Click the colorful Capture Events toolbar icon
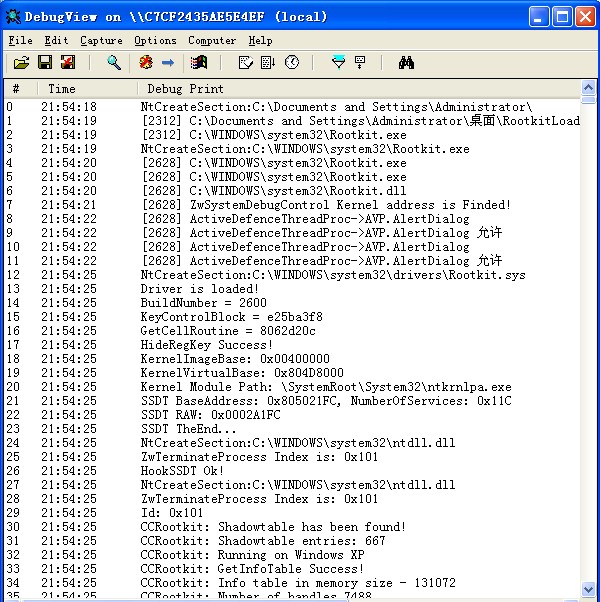This screenshot has width=600, height=602. pyautogui.click(x=199, y=62)
